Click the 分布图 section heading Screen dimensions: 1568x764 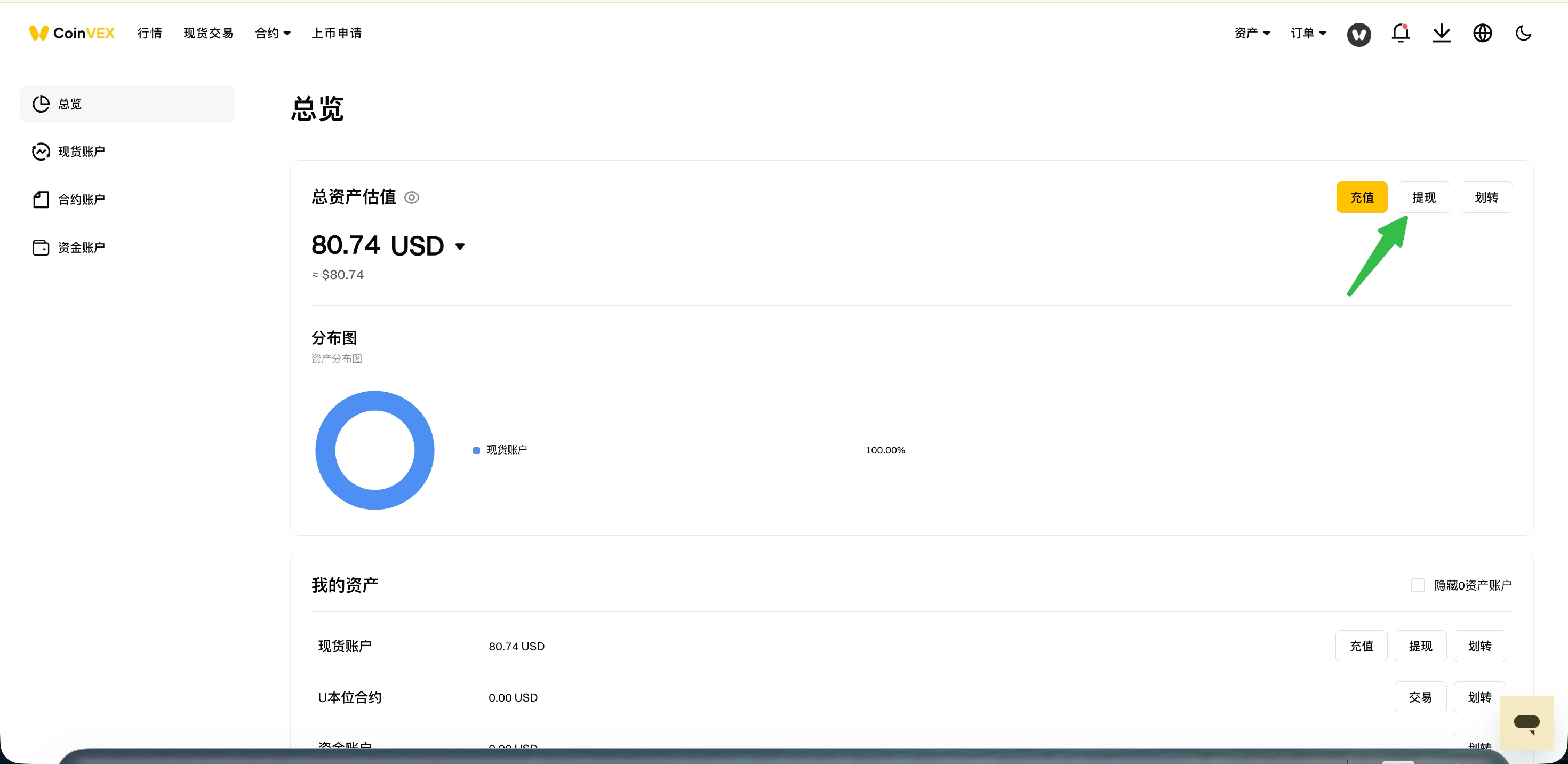tap(333, 337)
